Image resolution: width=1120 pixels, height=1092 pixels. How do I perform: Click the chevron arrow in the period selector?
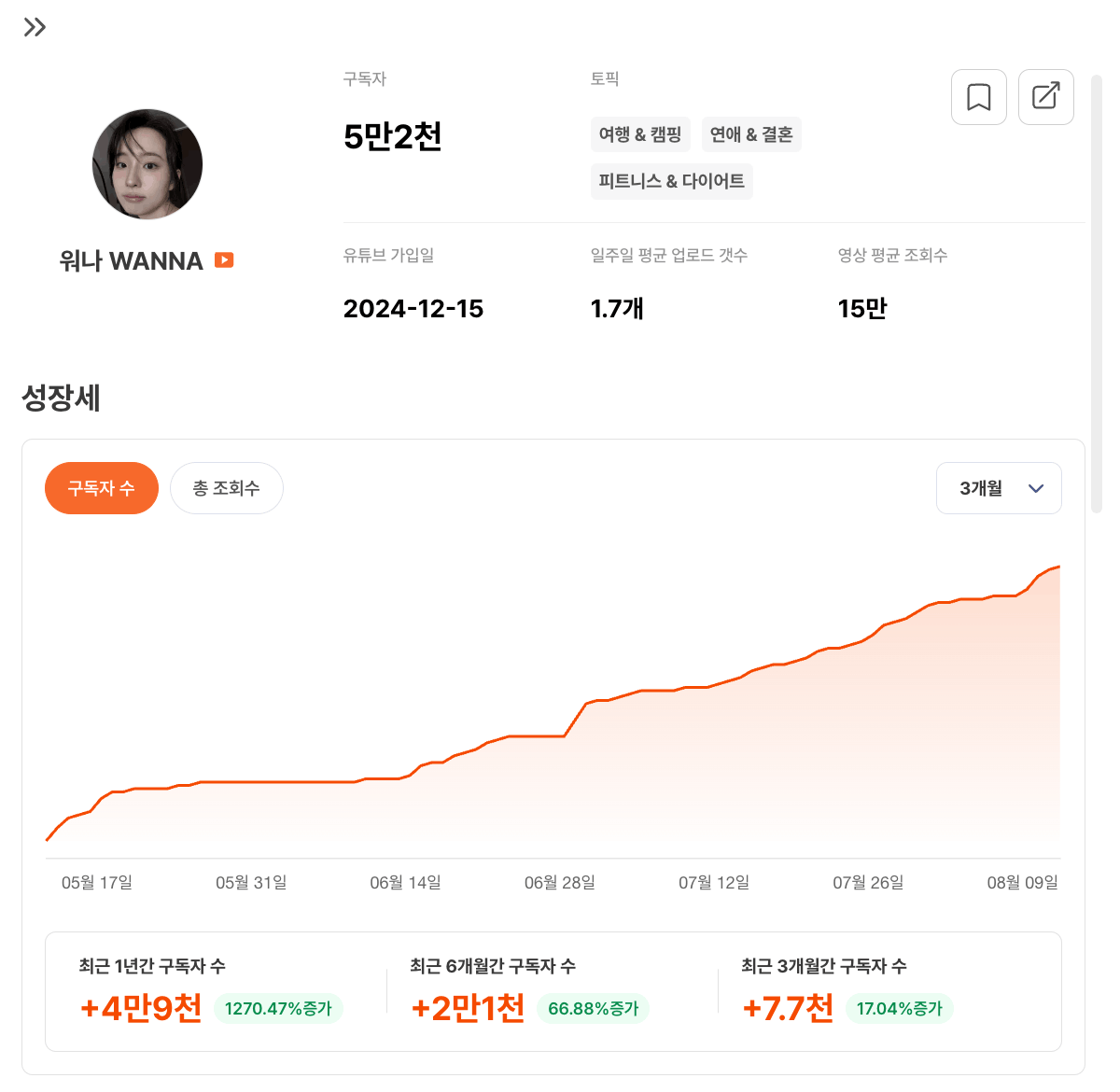click(x=1036, y=488)
